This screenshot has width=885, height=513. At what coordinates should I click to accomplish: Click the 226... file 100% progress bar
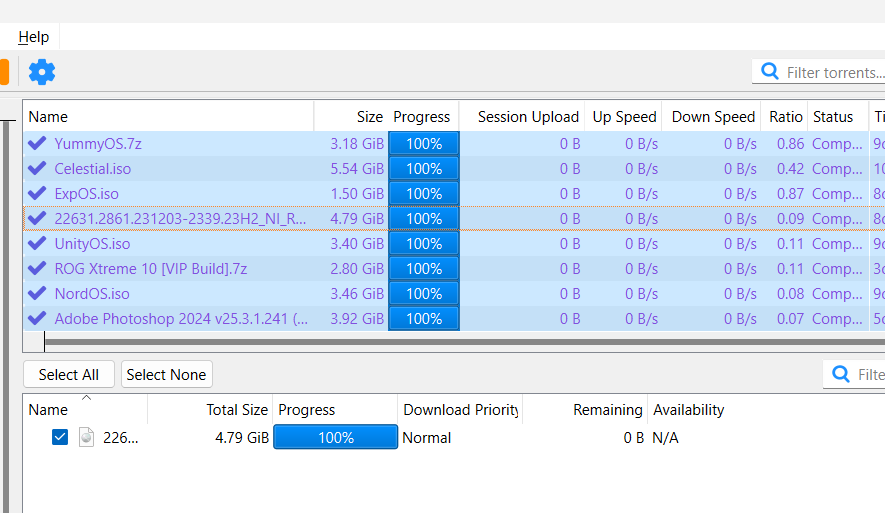[335, 437]
